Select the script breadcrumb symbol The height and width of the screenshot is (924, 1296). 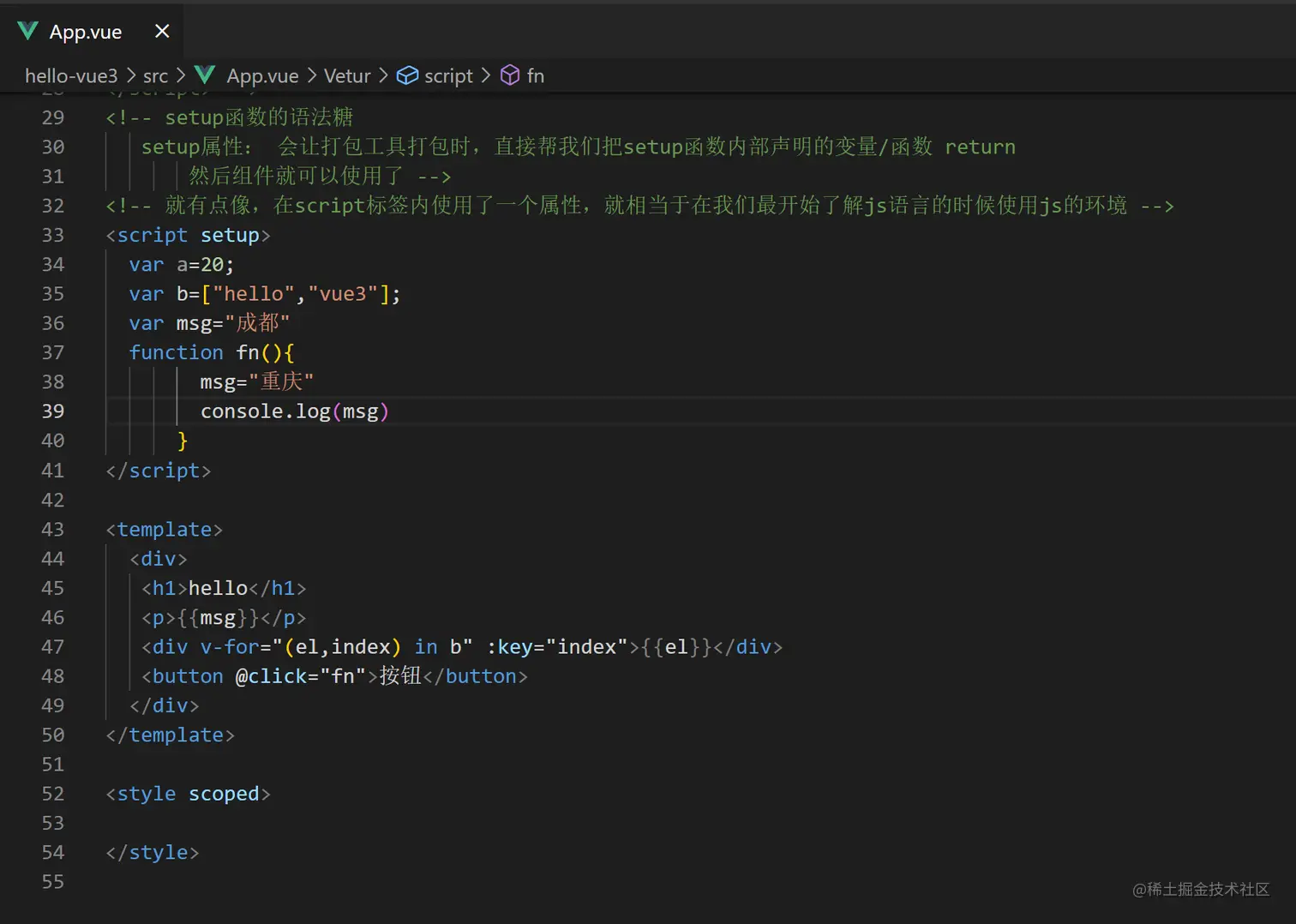click(448, 76)
